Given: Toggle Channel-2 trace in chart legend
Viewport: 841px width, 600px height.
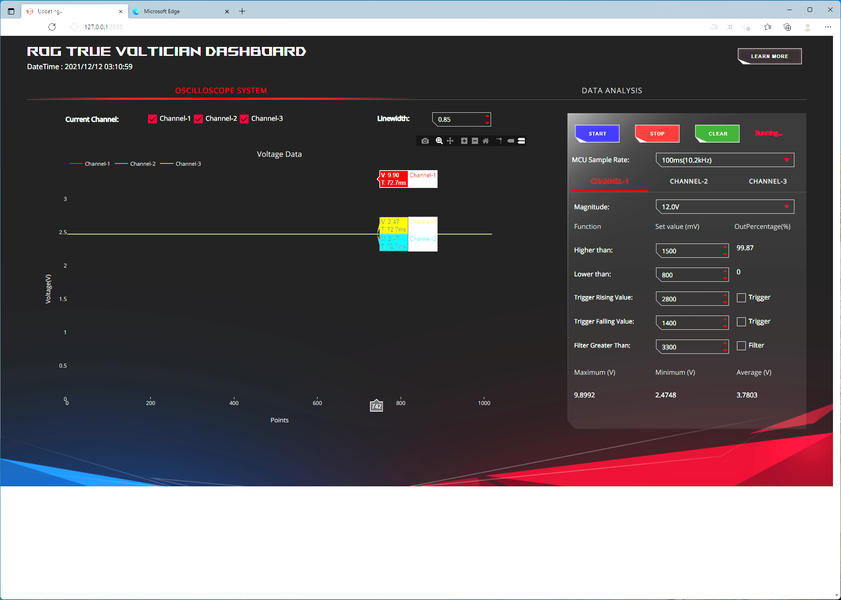Looking at the screenshot, I should [x=135, y=164].
